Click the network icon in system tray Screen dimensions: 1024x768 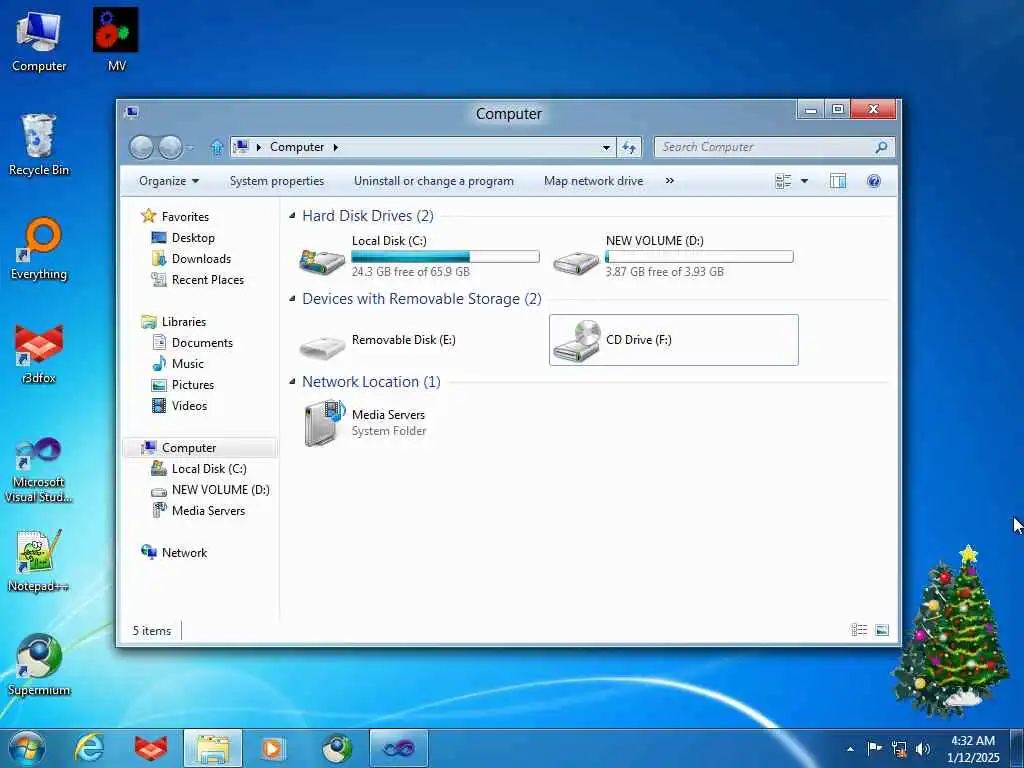tap(899, 748)
